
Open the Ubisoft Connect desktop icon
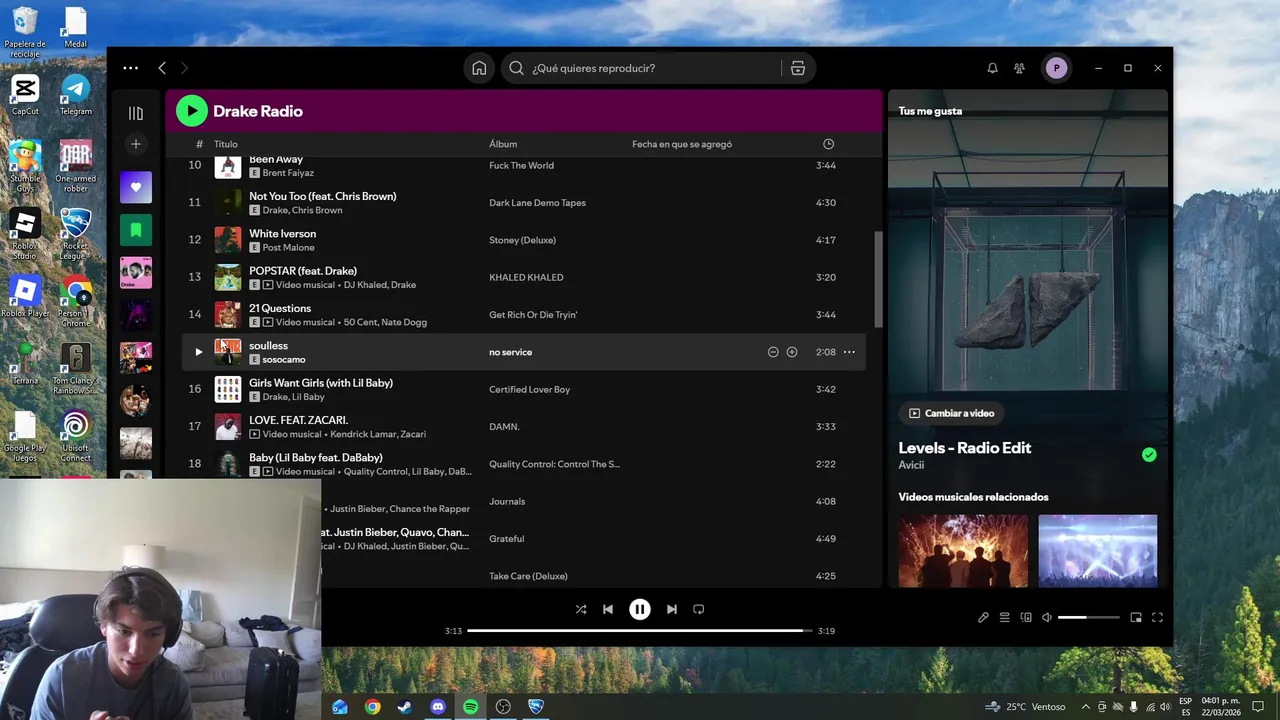coord(75,437)
